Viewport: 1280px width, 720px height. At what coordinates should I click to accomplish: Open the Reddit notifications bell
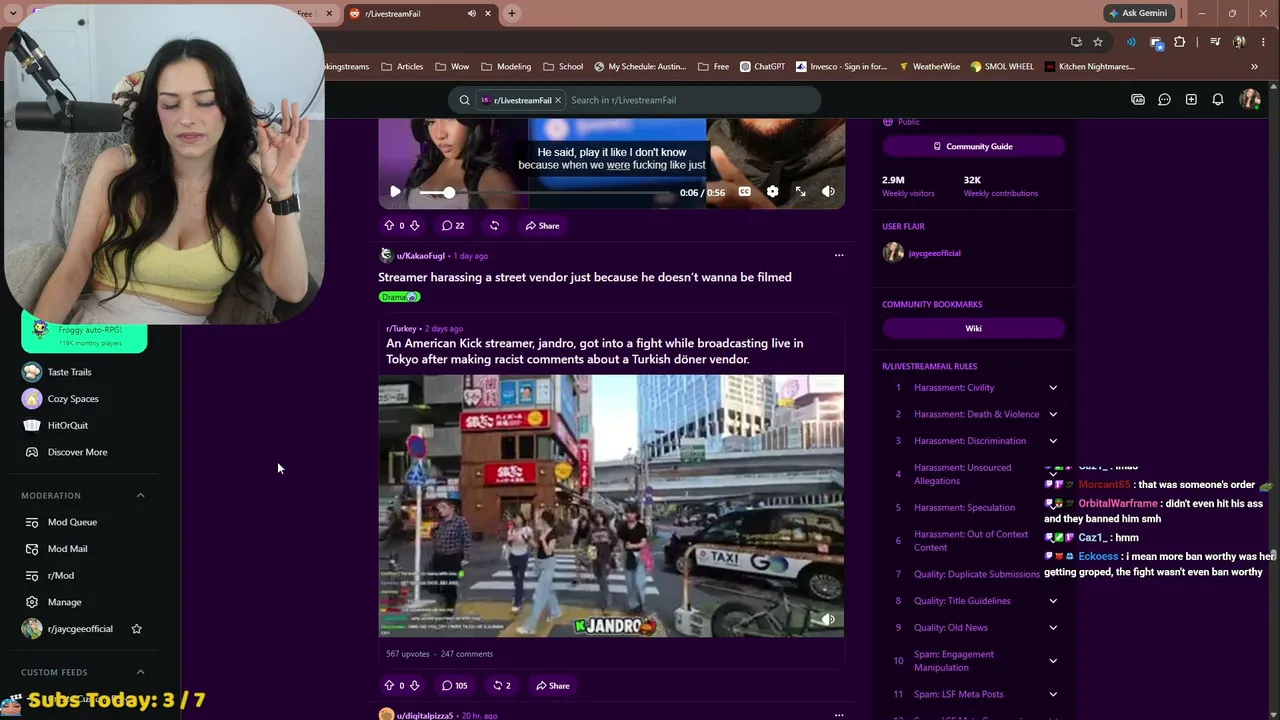[1218, 100]
